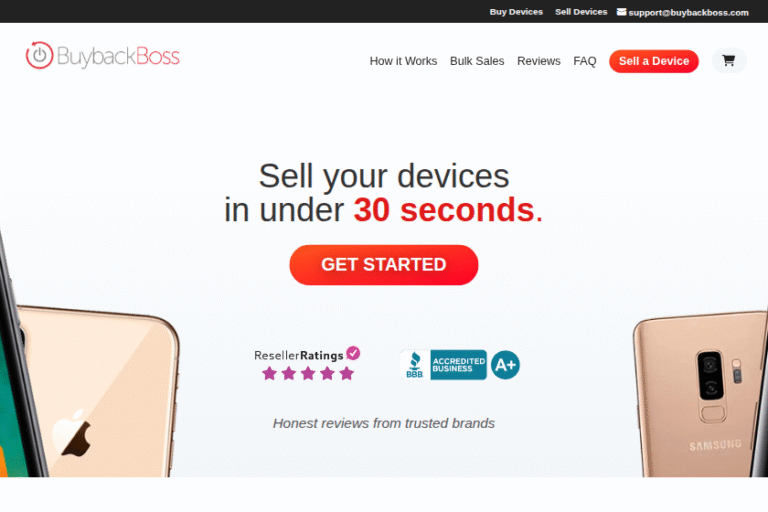Click the support@buybackboss.com email link
Image resolution: width=768 pixels, height=512 pixels.
tap(688, 12)
